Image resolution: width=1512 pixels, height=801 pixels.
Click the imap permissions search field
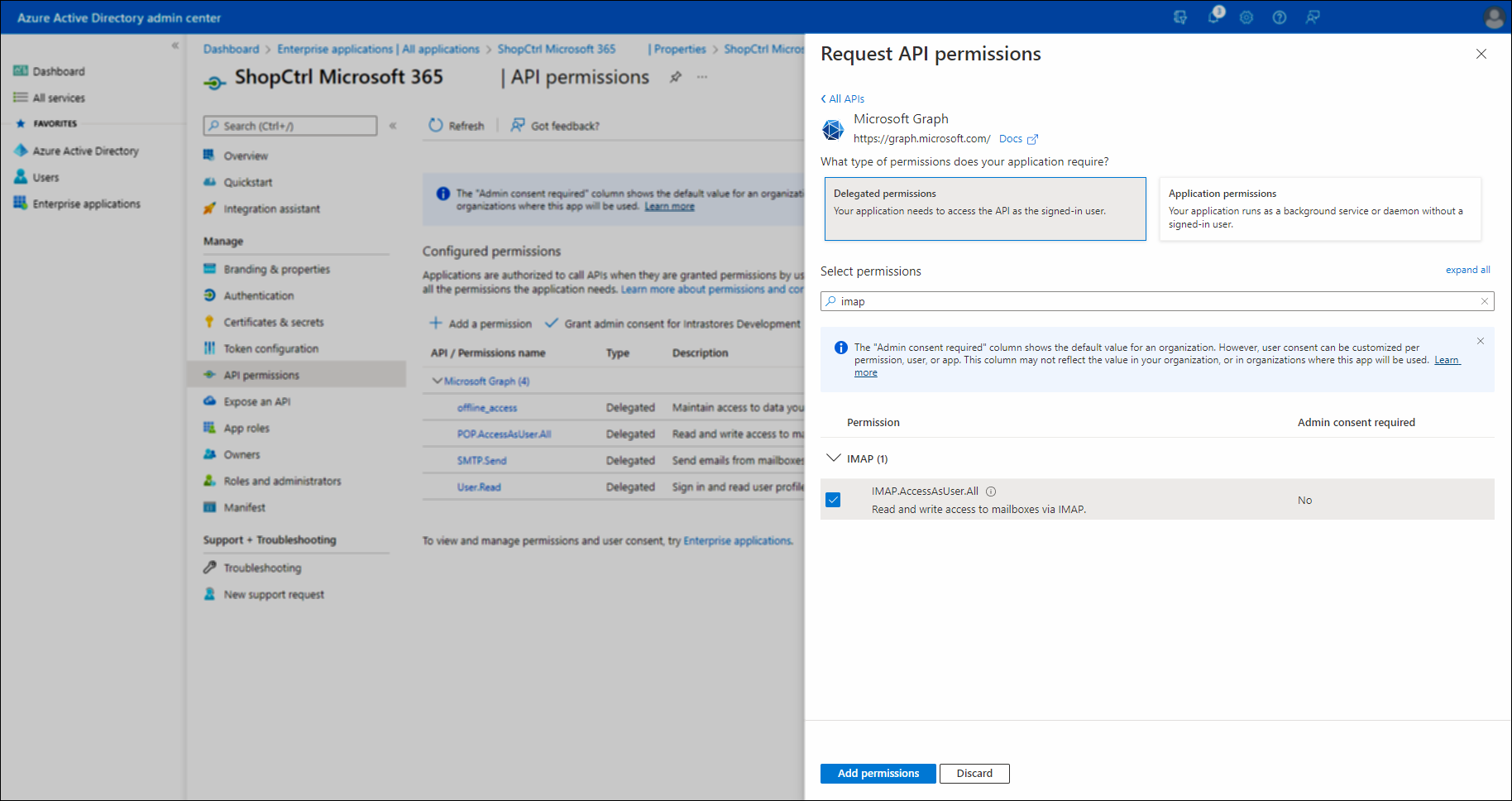pyautogui.click(x=1157, y=301)
